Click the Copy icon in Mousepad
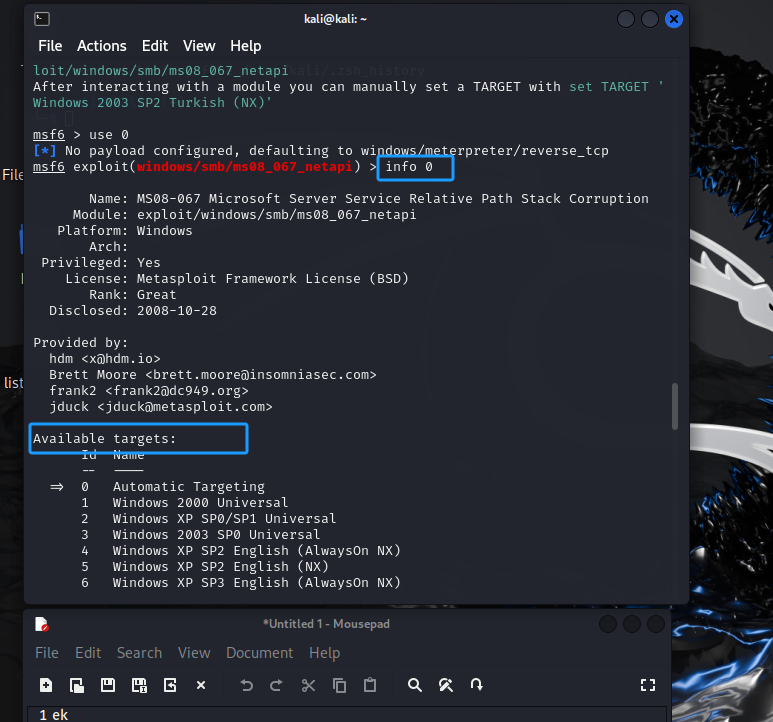773x722 pixels. pos(339,685)
